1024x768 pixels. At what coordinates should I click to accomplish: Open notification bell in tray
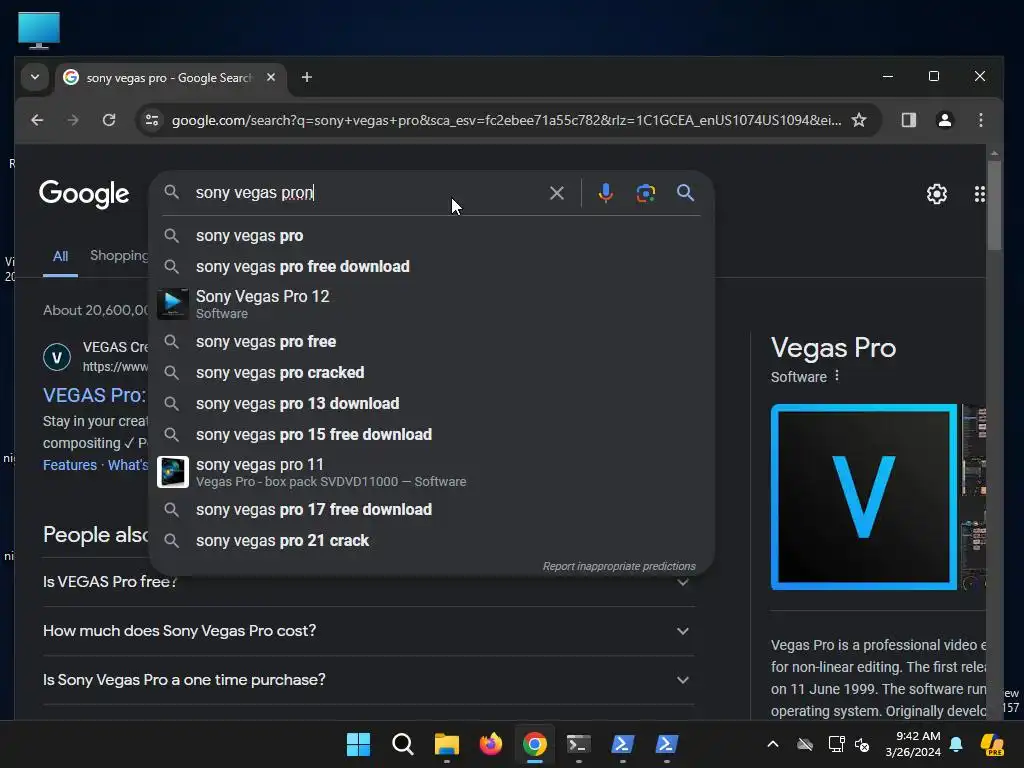click(x=956, y=744)
